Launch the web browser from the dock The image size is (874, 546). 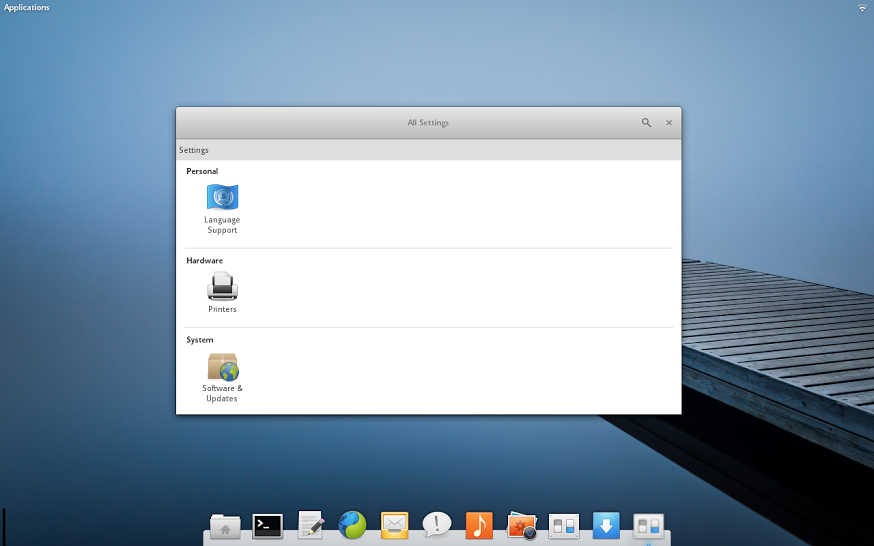pyautogui.click(x=352, y=525)
